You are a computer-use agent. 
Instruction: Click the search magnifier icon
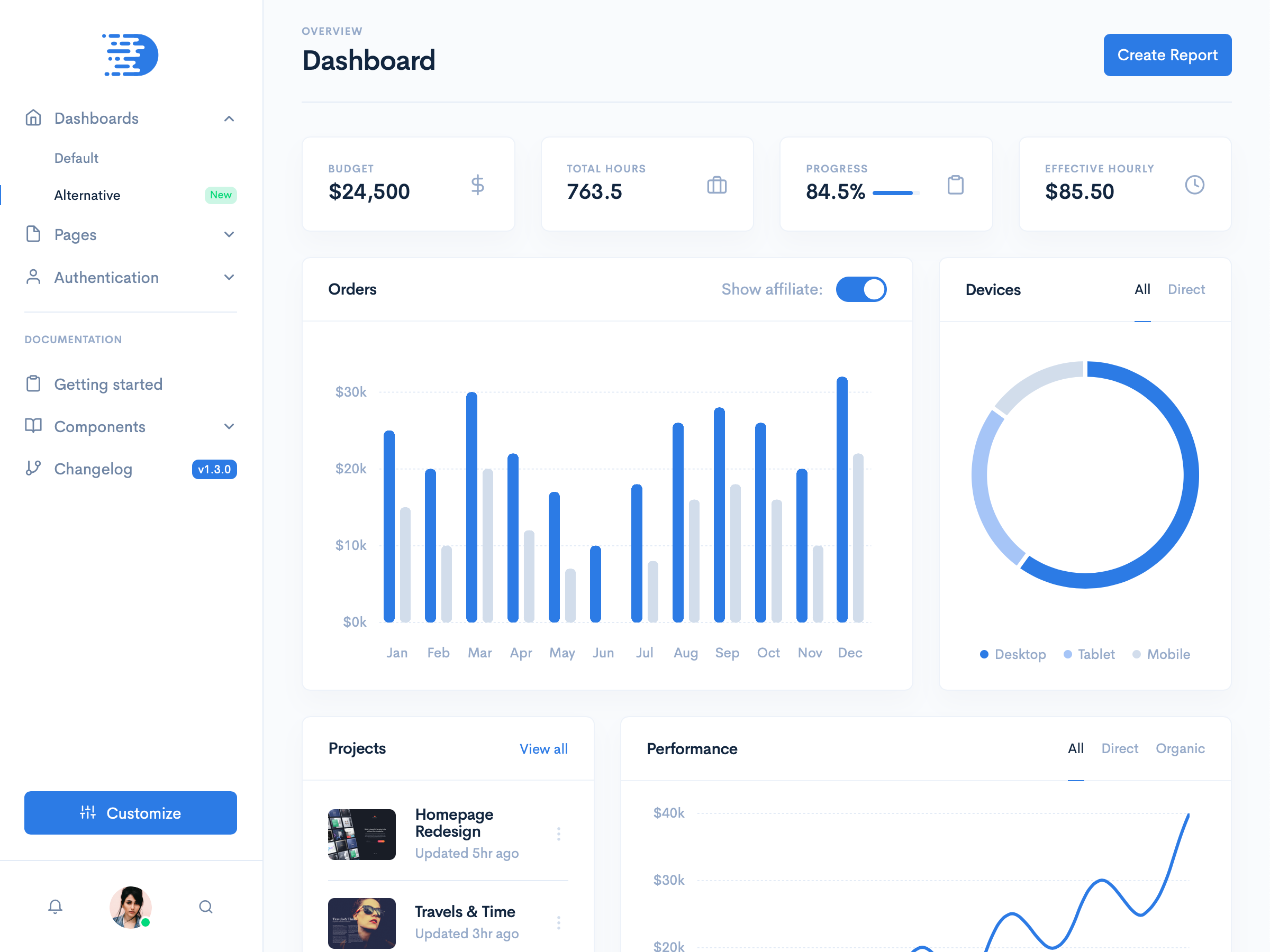(x=205, y=907)
